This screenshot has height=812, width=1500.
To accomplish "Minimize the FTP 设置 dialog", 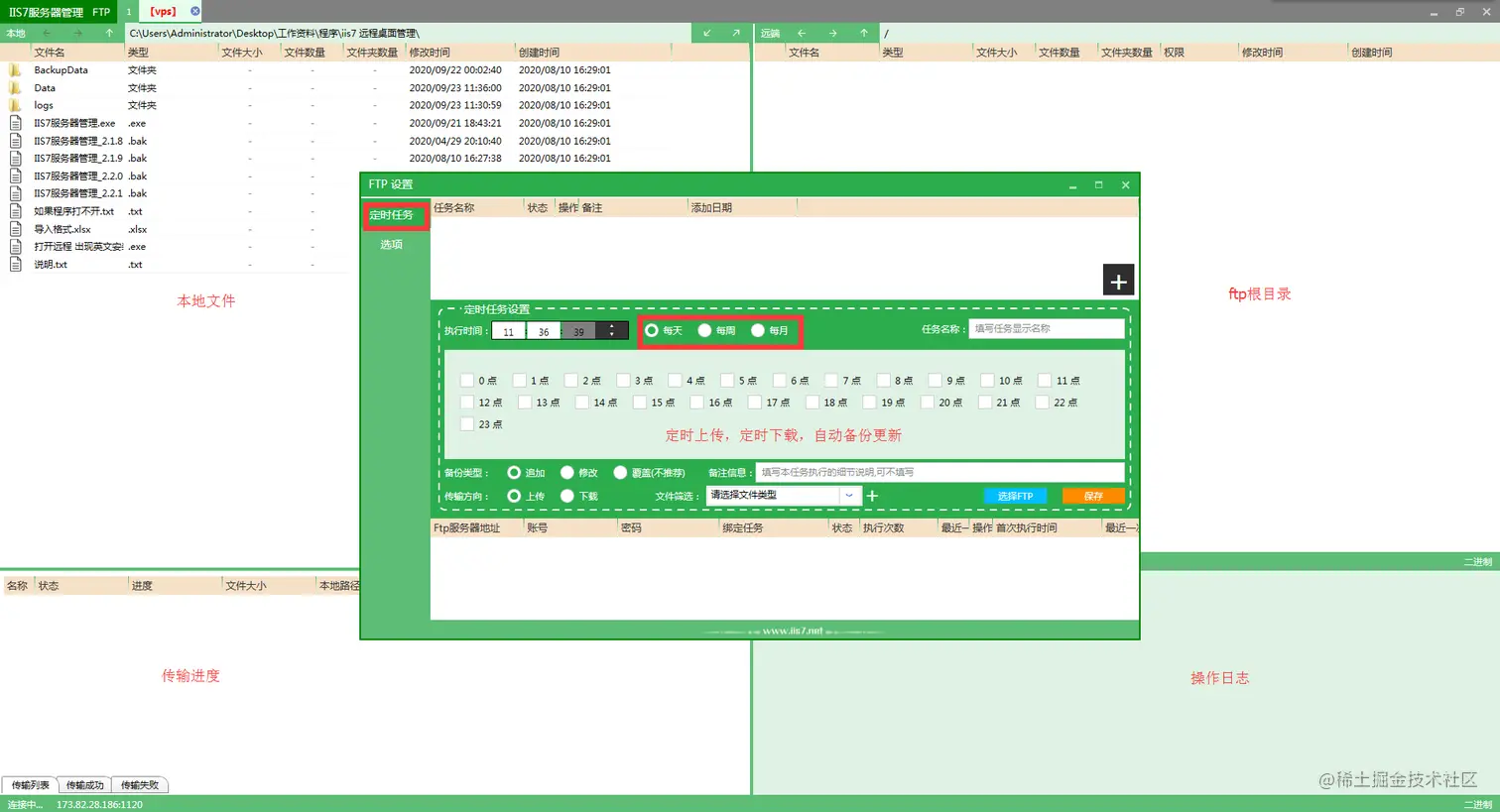I will click(x=1072, y=185).
